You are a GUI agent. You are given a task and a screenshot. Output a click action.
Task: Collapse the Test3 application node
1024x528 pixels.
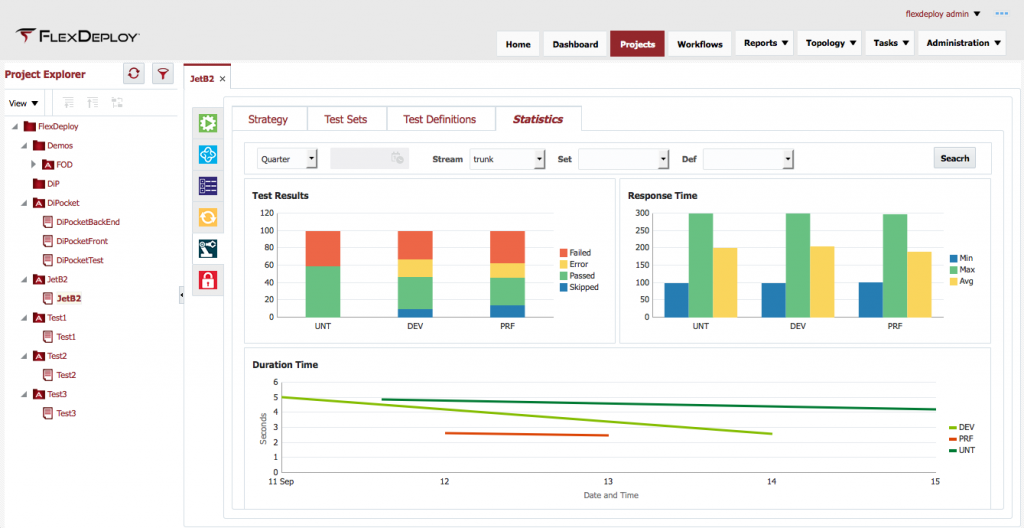coord(25,394)
